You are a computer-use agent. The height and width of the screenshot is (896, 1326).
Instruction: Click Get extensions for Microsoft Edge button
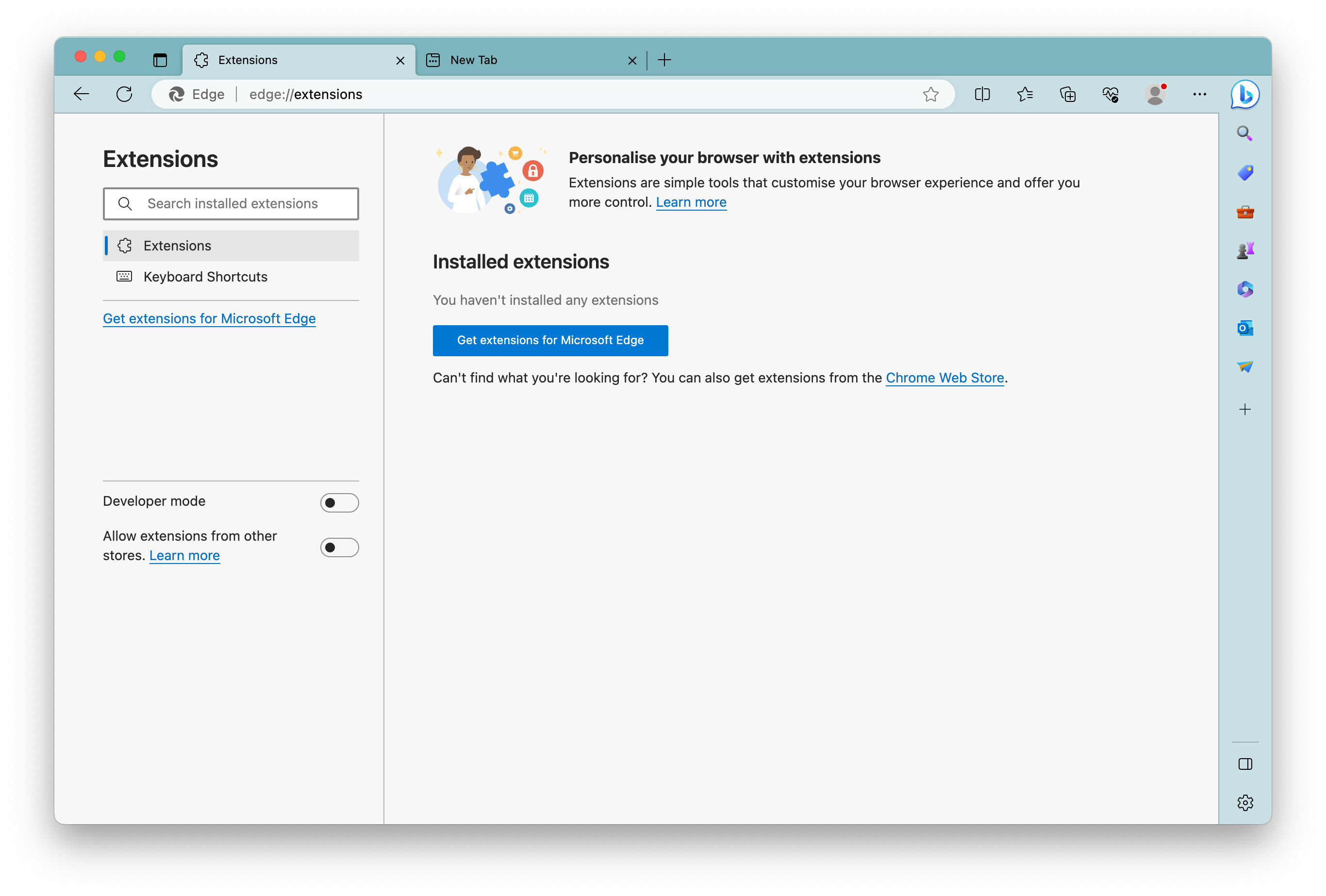click(550, 339)
